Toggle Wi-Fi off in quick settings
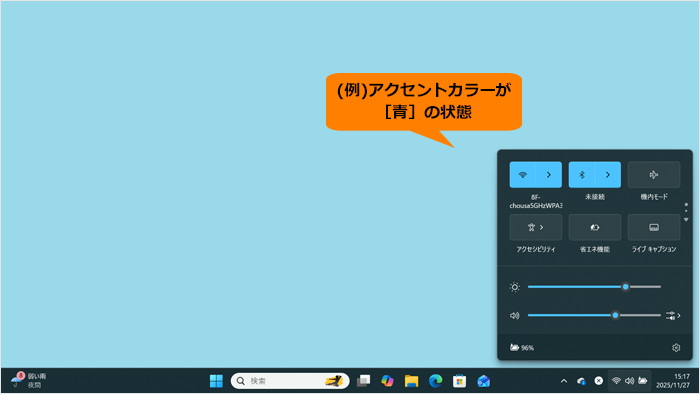This screenshot has height=394, width=700. tap(522, 175)
